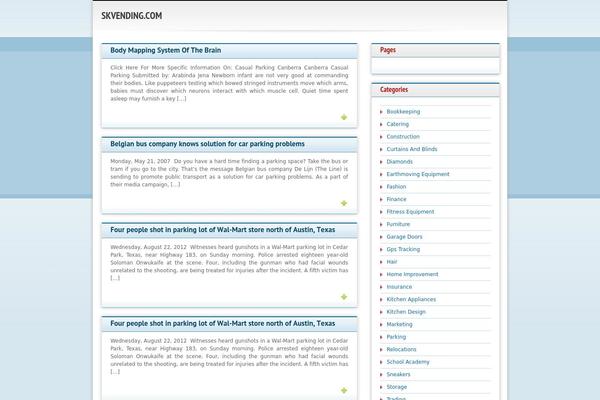This screenshot has height=400, width=600.
Task: Select the Hair category
Action: pyautogui.click(x=392, y=262)
